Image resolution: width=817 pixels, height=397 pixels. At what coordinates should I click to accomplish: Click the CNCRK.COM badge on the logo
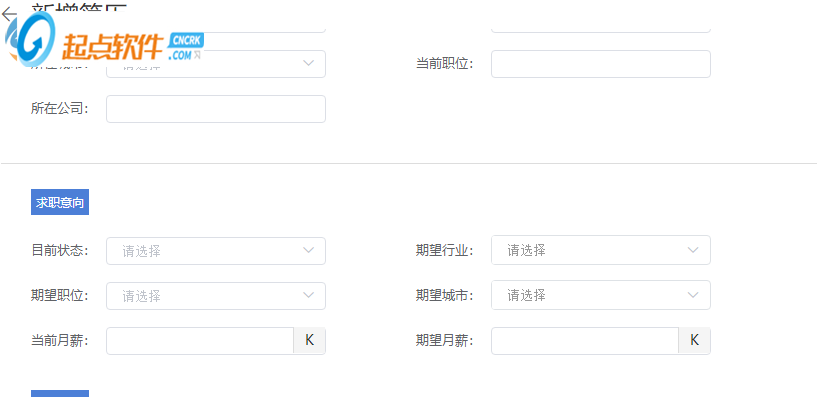(187, 47)
